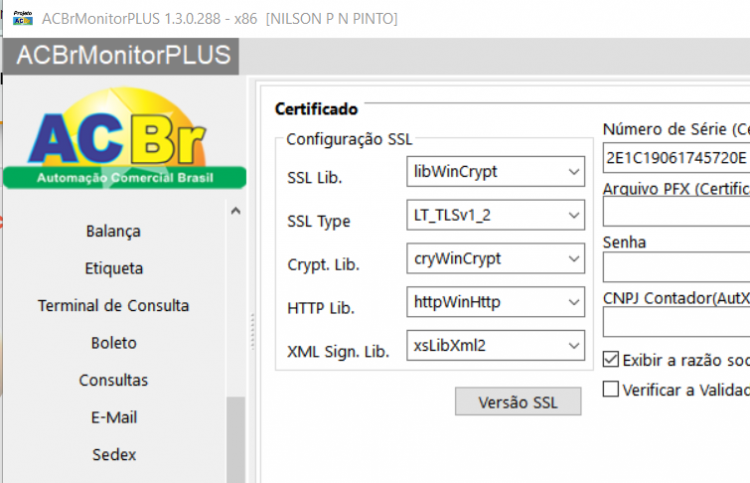Select Etiqueta in the sidebar menu
The width and height of the screenshot is (750, 483).
(x=114, y=268)
